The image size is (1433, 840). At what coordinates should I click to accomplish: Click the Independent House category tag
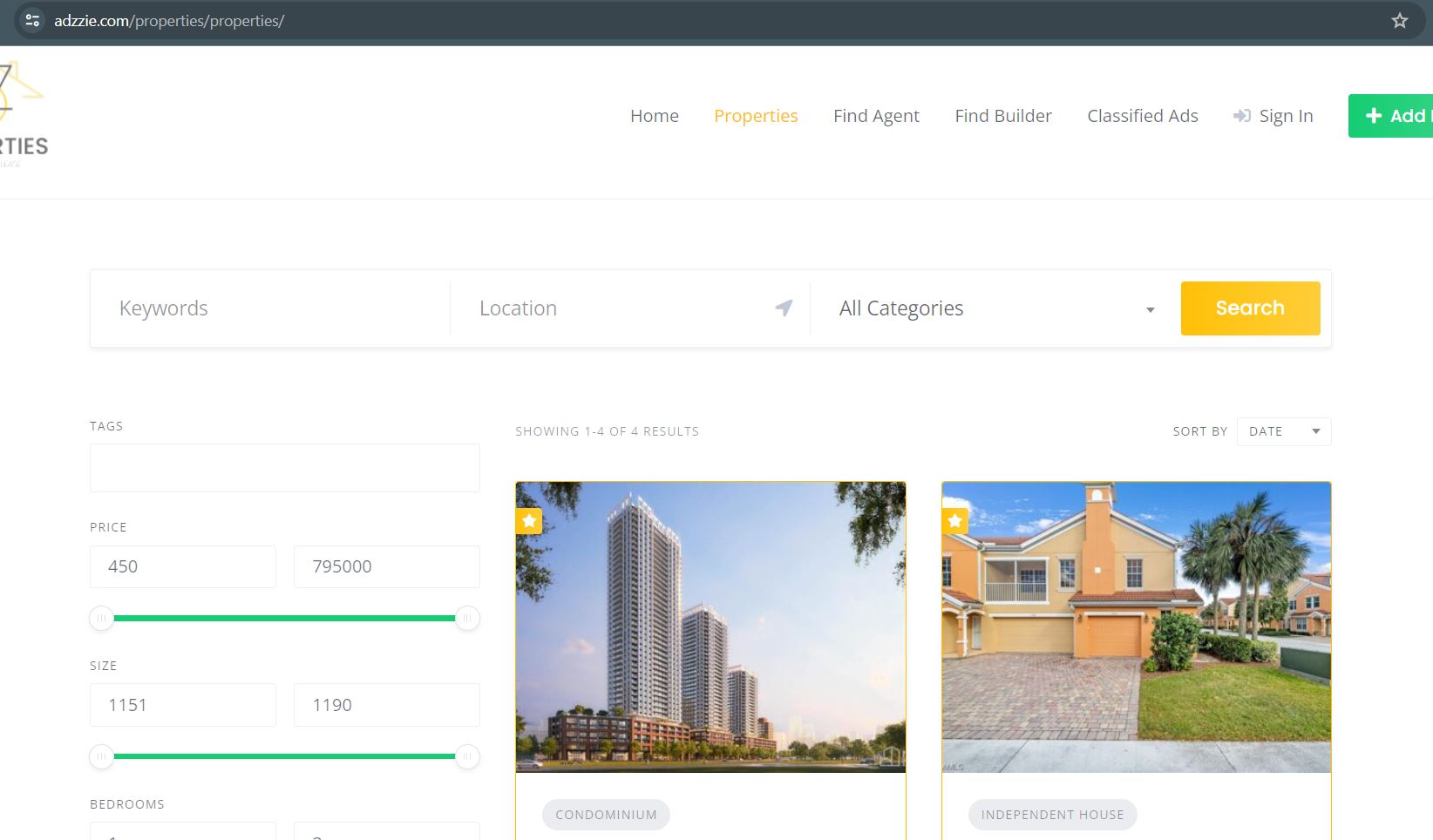point(1052,815)
